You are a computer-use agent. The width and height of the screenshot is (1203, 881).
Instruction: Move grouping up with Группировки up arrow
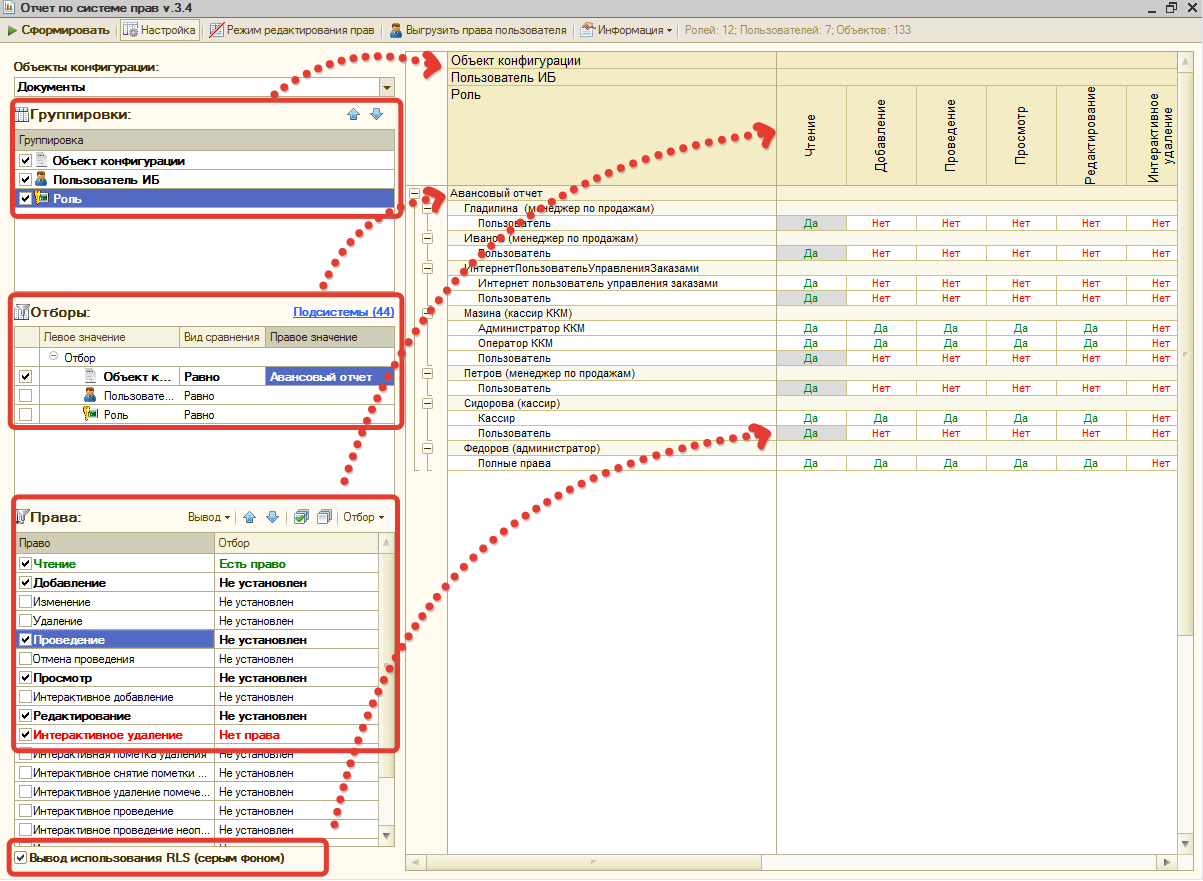(x=353, y=114)
